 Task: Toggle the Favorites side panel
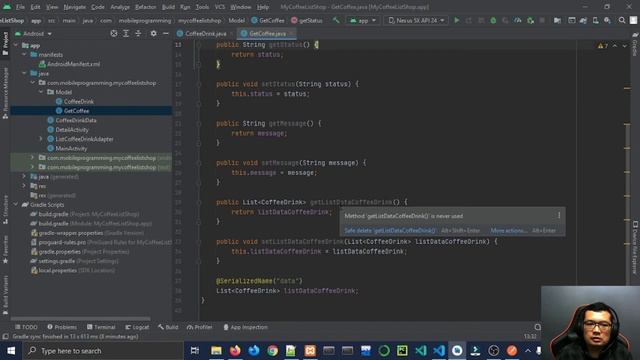pos(5,250)
